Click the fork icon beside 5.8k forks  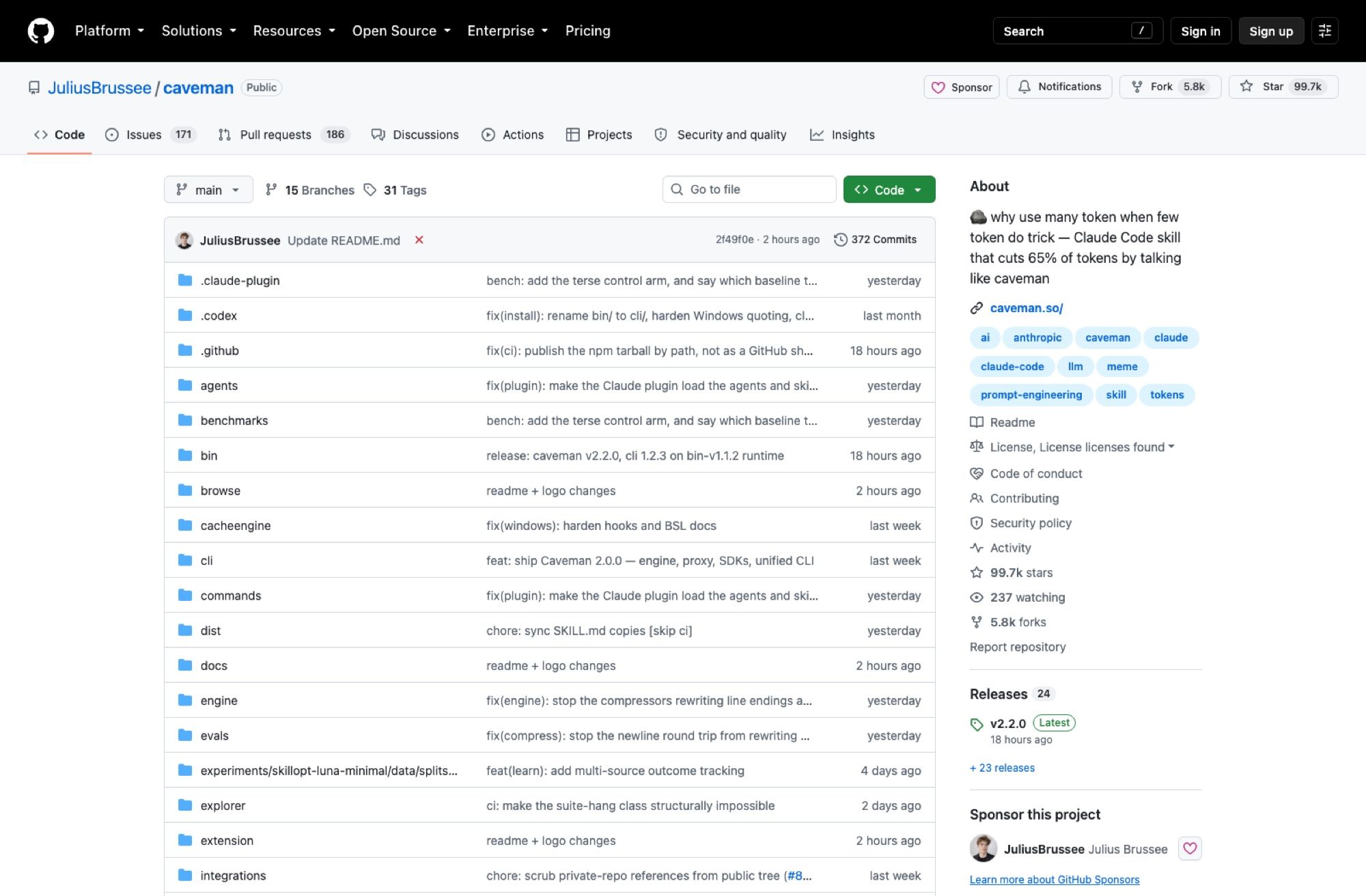(977, 622)
